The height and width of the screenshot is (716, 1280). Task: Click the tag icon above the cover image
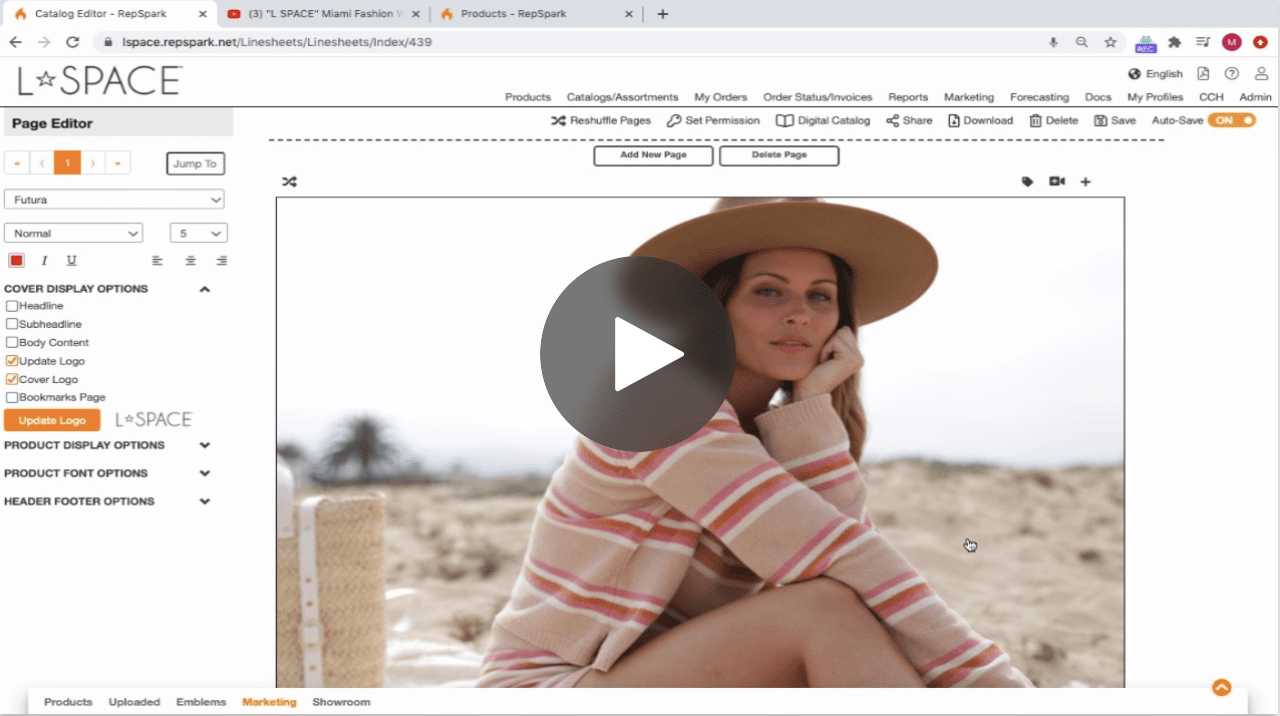point(1027,182)
